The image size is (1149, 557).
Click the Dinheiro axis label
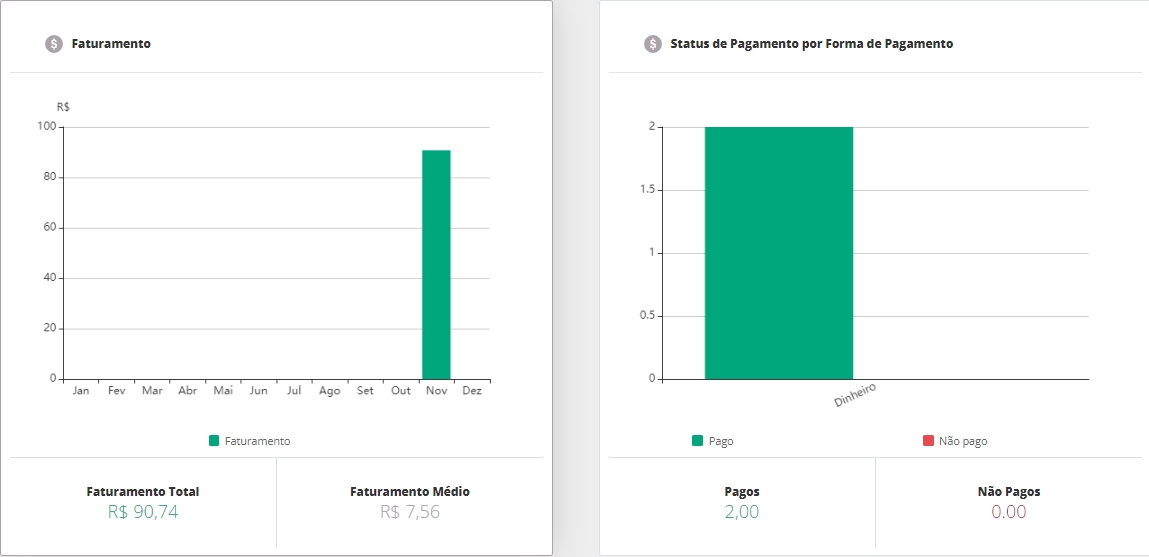coord(855,395)
